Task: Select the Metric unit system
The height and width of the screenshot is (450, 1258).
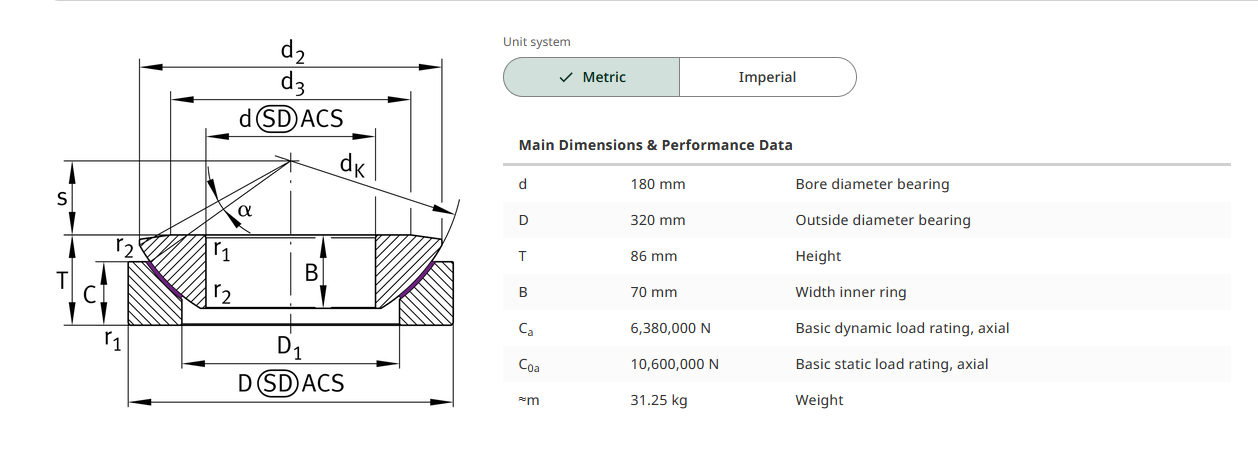Action: (591, 77)
